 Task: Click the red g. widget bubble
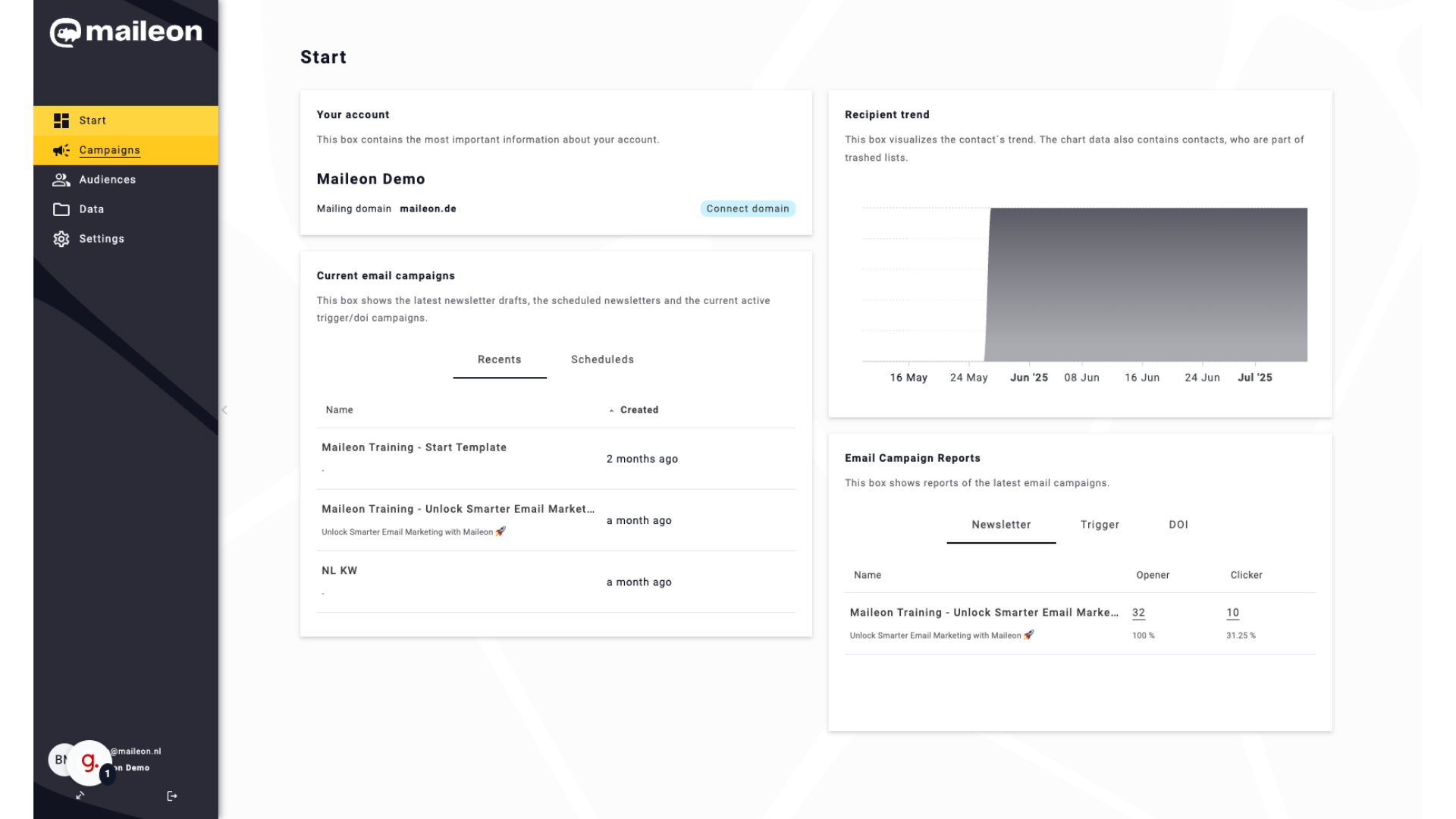click(x=89, y=761)
